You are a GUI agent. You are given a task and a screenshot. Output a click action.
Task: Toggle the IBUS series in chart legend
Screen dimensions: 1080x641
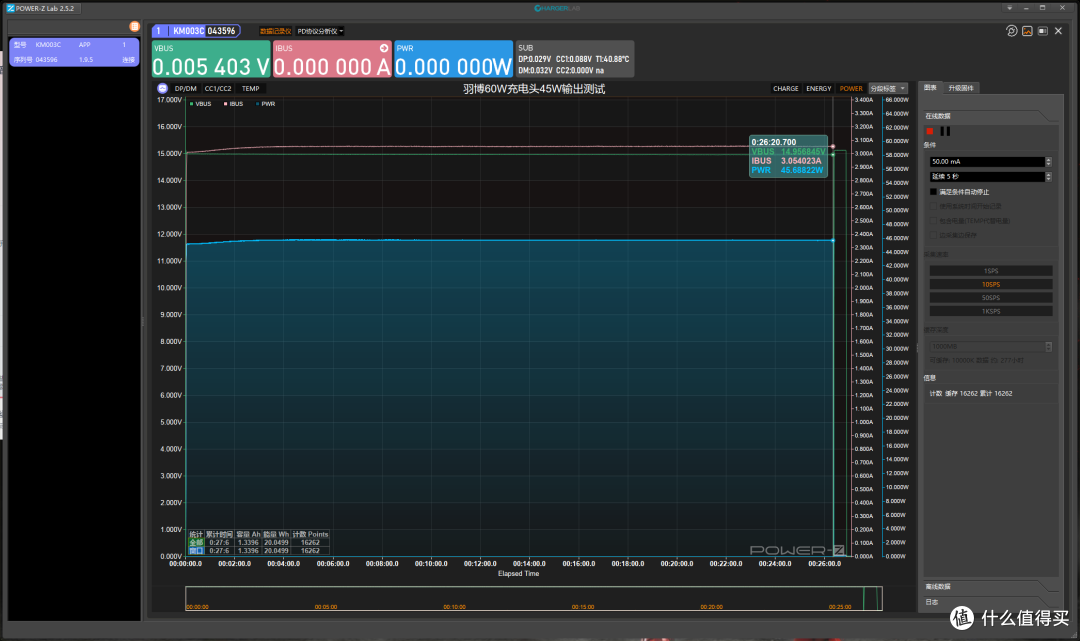pos(233,104)
